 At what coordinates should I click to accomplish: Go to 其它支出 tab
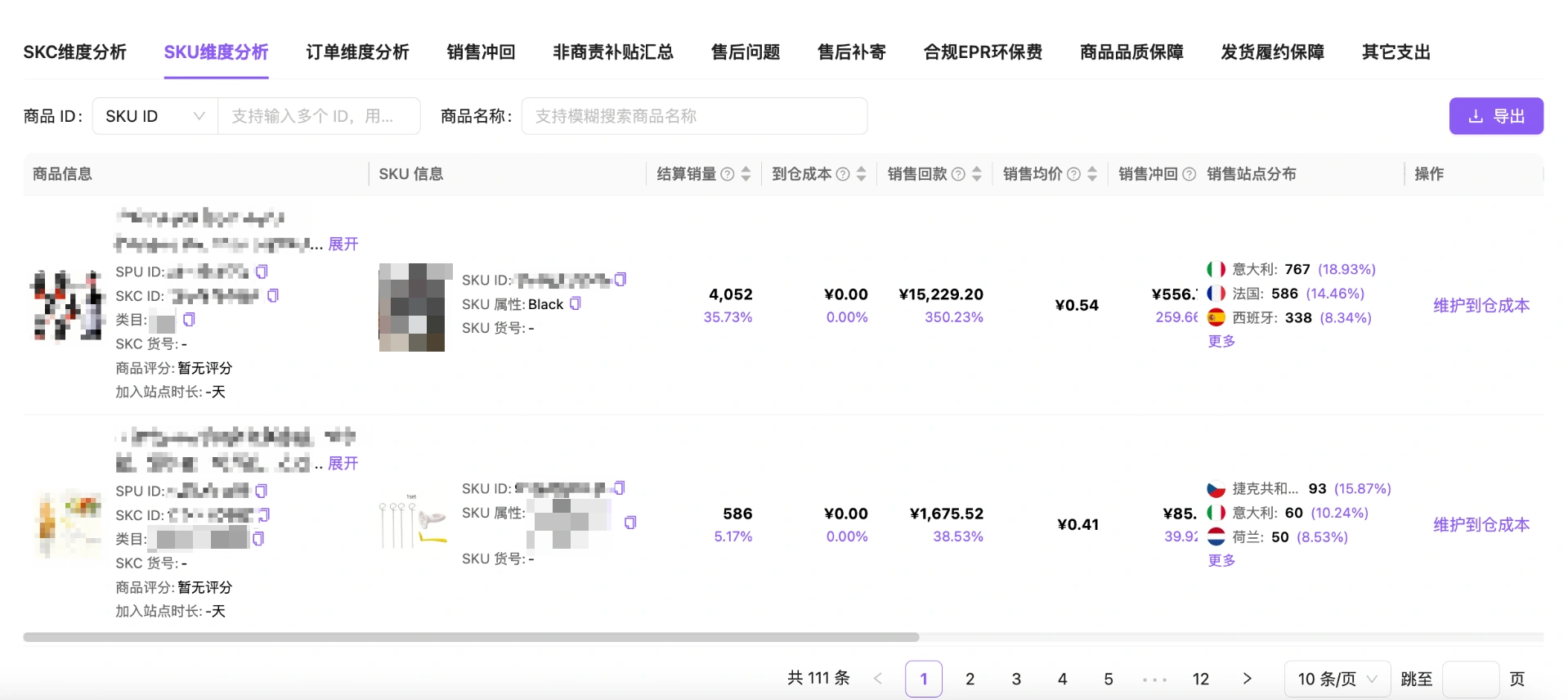[1396, 52]
